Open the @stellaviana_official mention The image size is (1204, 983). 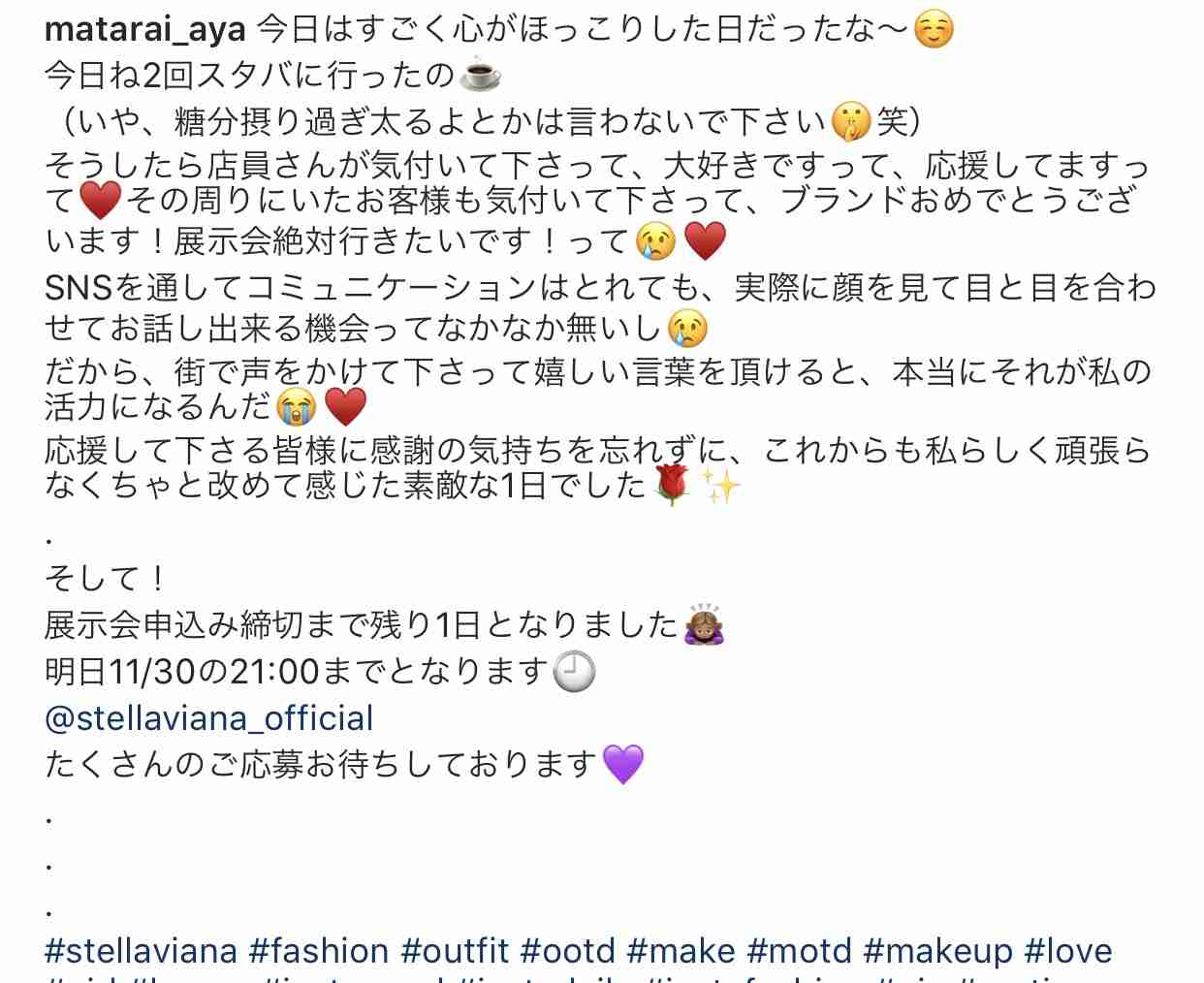208,717
